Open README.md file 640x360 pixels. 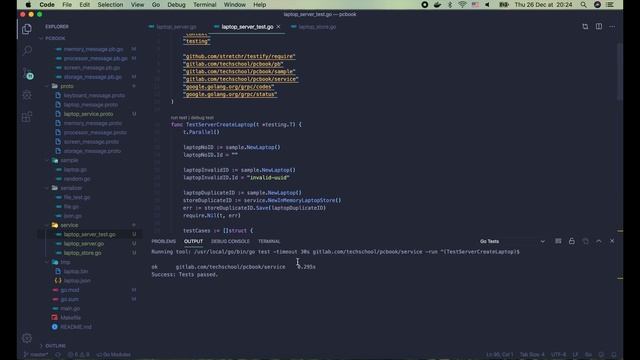click(x=76, y=327)
